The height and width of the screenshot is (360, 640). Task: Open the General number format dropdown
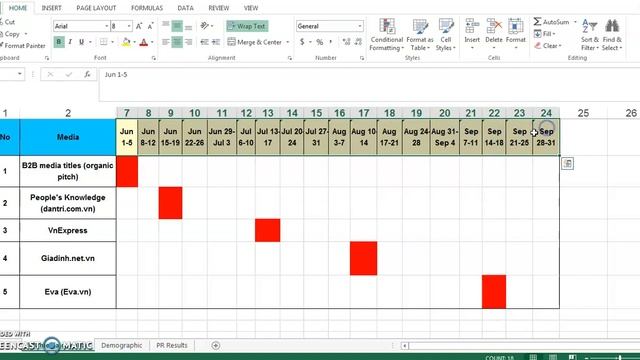click(x=360, y=26)
